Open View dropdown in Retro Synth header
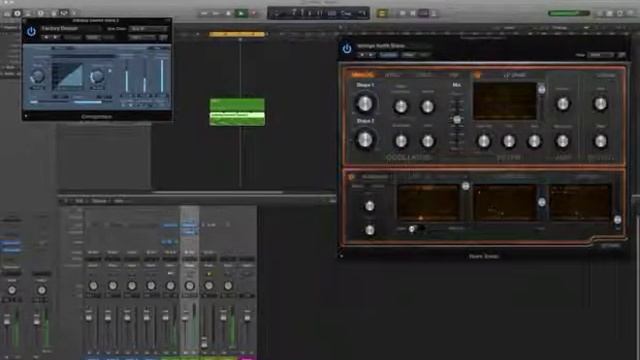640x360 pixels. pos(600,55)
